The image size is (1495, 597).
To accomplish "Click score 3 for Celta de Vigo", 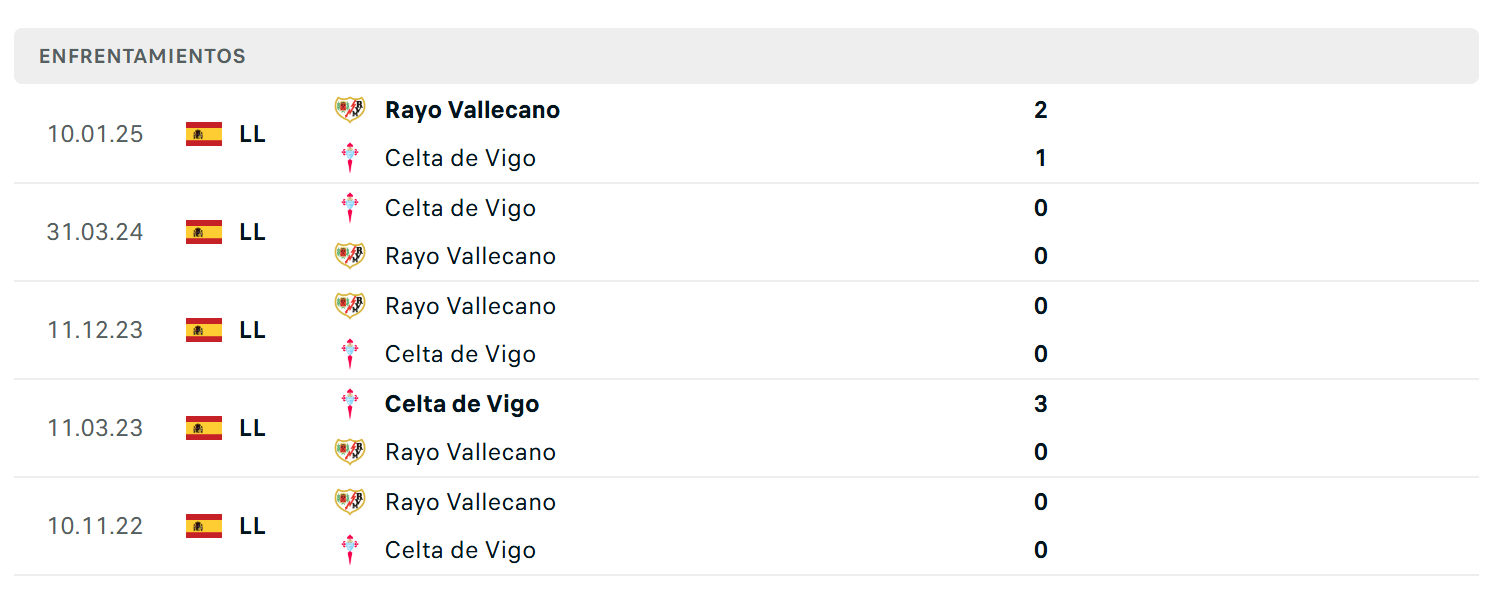I will [1041, 404].
